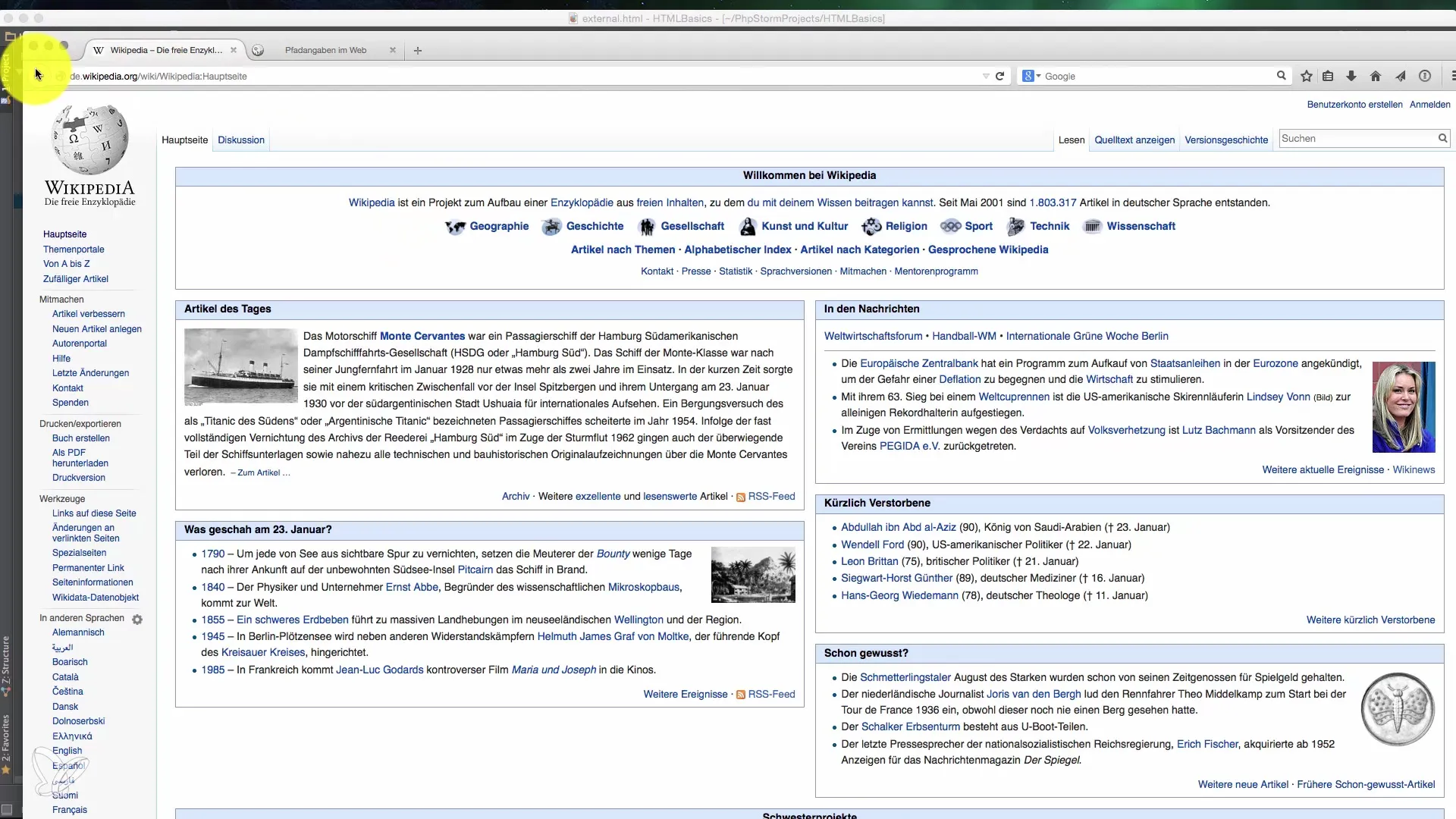The width and height of the screenshot is (1456, 819).
Task: Open Letzte Änderungen sidebar link
Action: (90, 372)
